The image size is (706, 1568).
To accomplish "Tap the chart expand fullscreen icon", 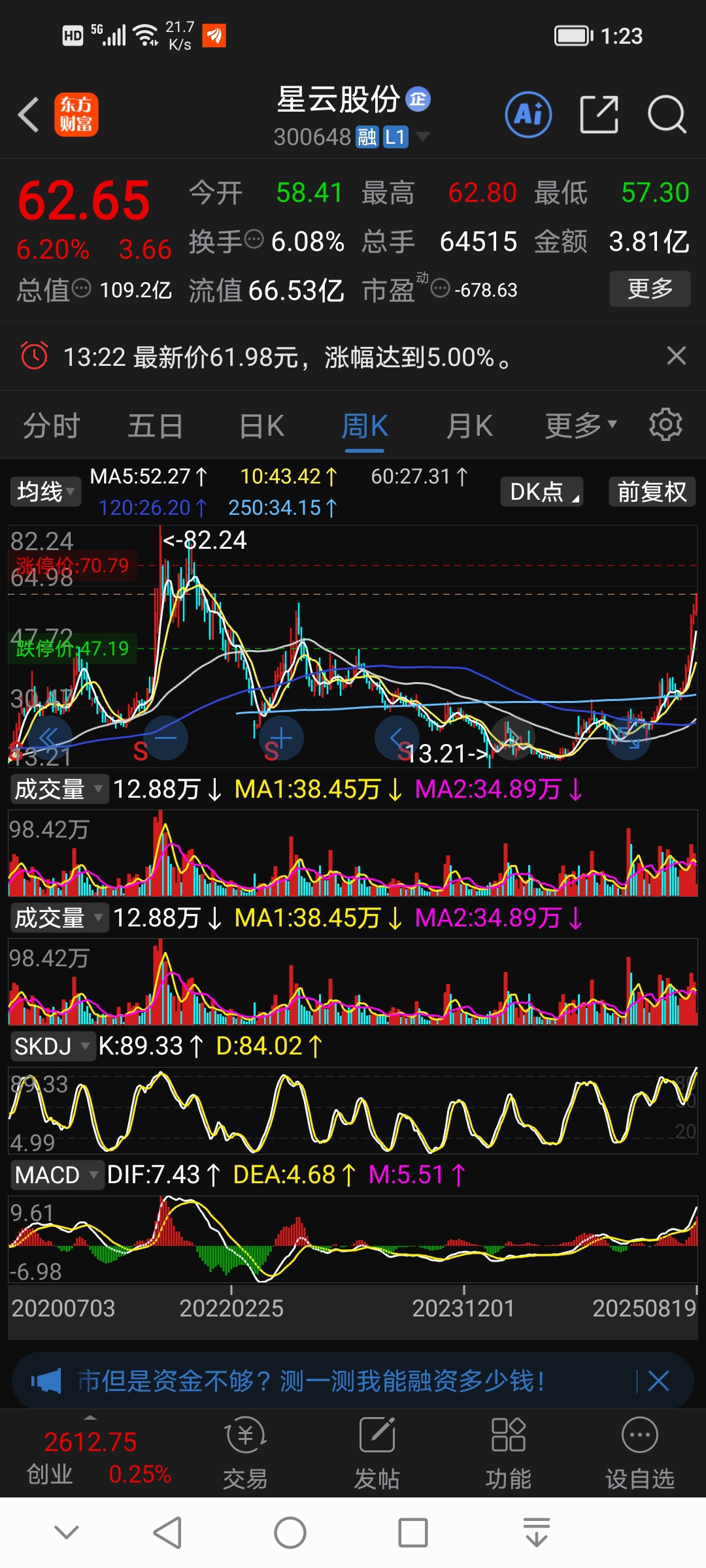I will pyautogui.click(x=629, y=738).
